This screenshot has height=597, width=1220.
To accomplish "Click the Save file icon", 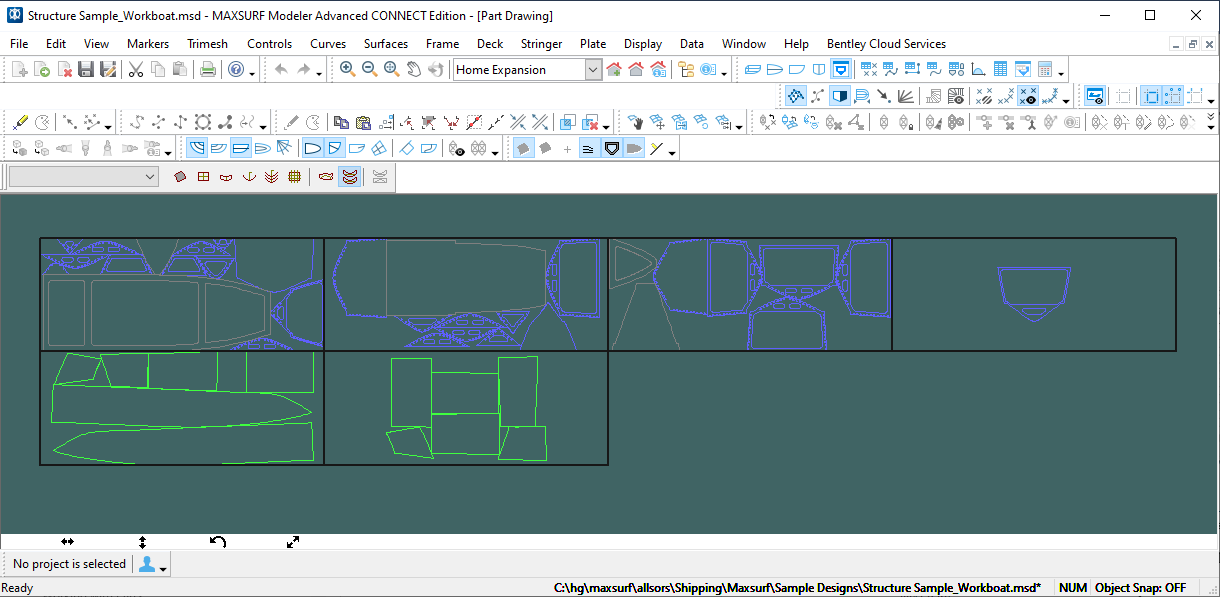I will click(x=86, y=70).
